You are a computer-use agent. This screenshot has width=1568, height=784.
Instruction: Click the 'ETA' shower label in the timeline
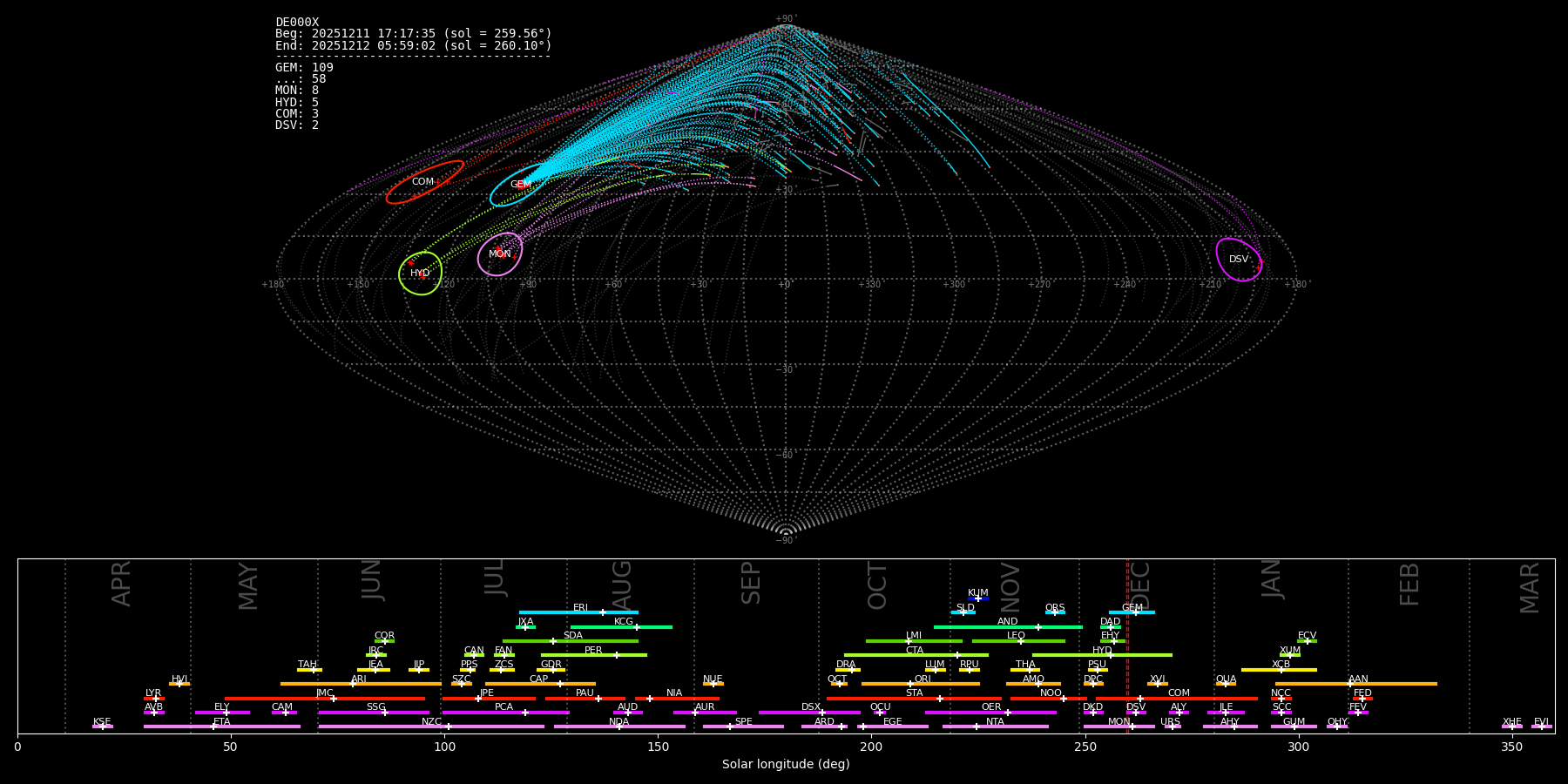pos(222,722)
